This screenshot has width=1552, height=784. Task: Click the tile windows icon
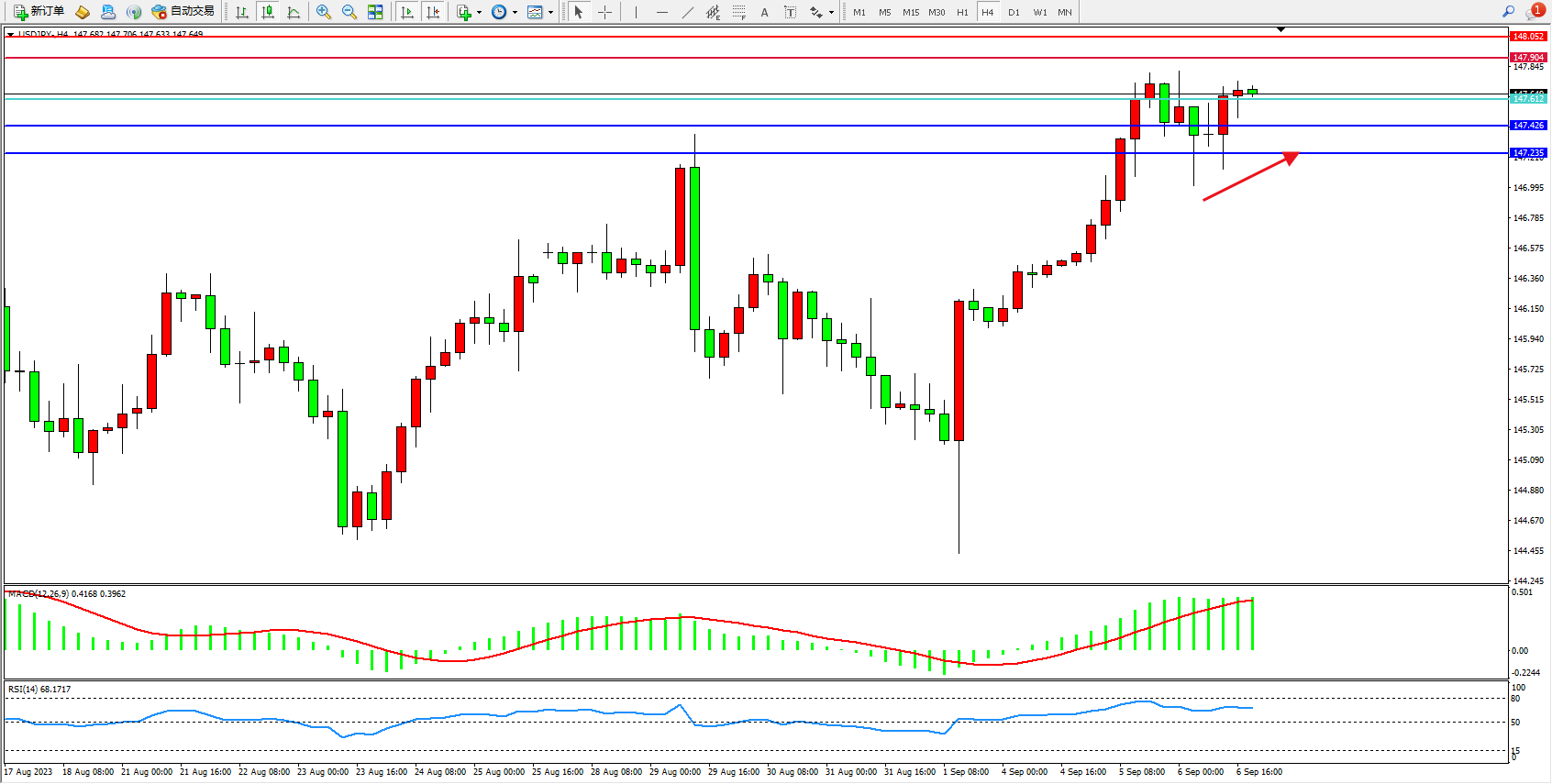375,12
